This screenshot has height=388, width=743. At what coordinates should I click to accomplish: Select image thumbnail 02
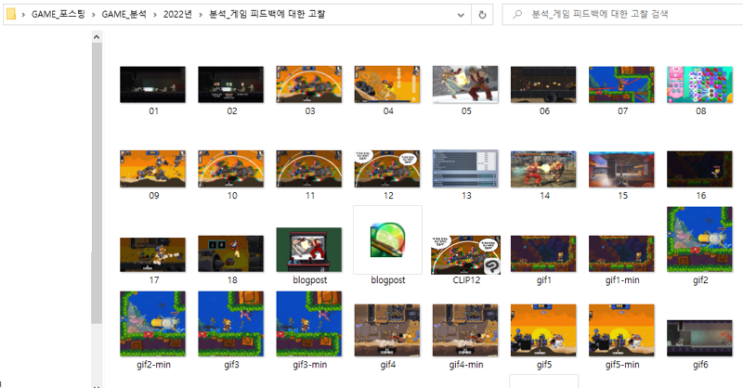(231, 84)
